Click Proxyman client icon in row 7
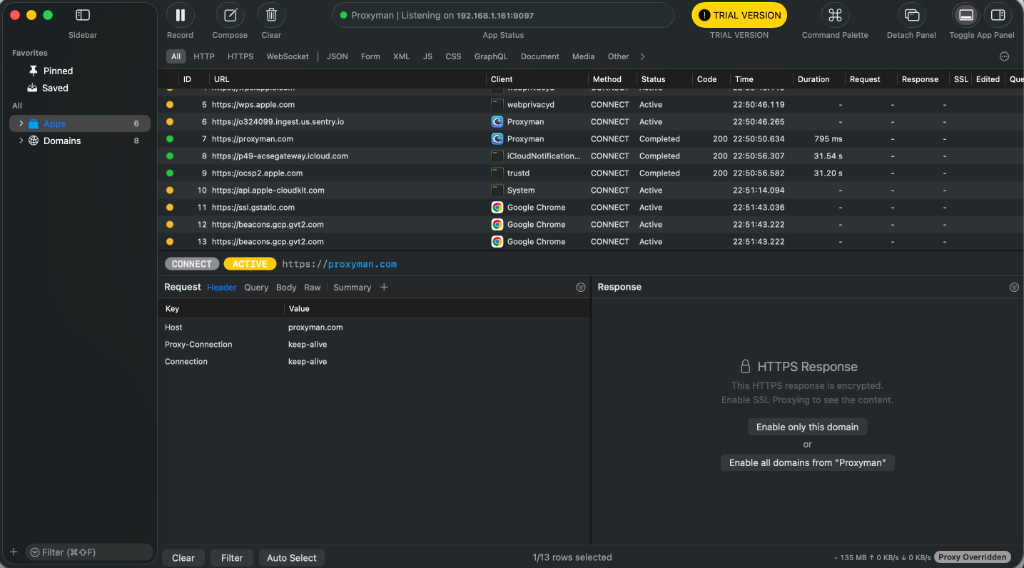The width and height of the screenshot is (1024, 568). [497, 139]
